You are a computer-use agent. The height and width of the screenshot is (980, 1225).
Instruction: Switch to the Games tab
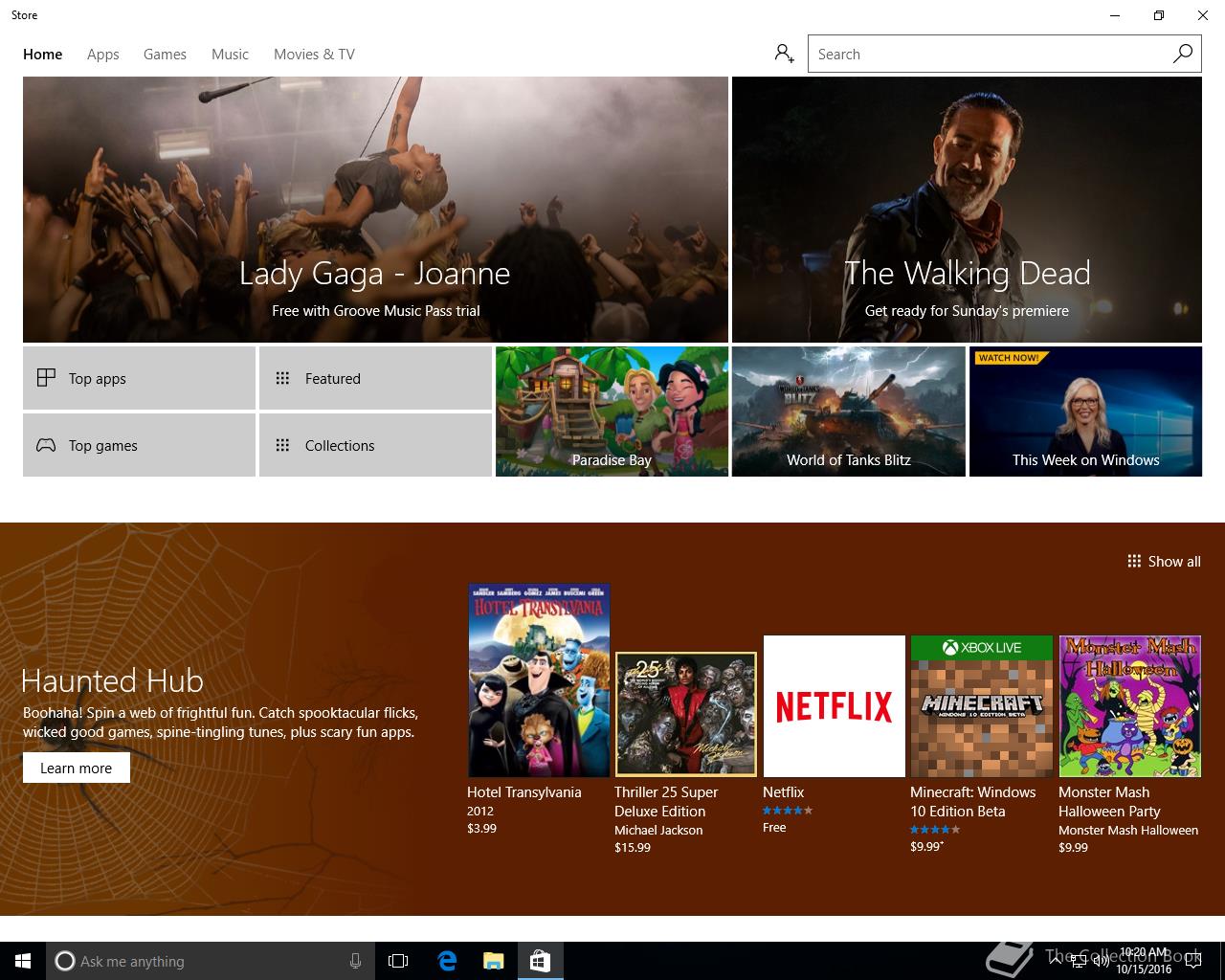165,55
